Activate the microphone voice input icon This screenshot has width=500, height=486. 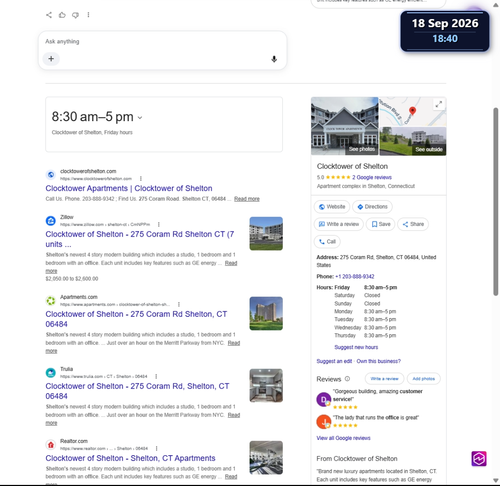pos(274,59)
